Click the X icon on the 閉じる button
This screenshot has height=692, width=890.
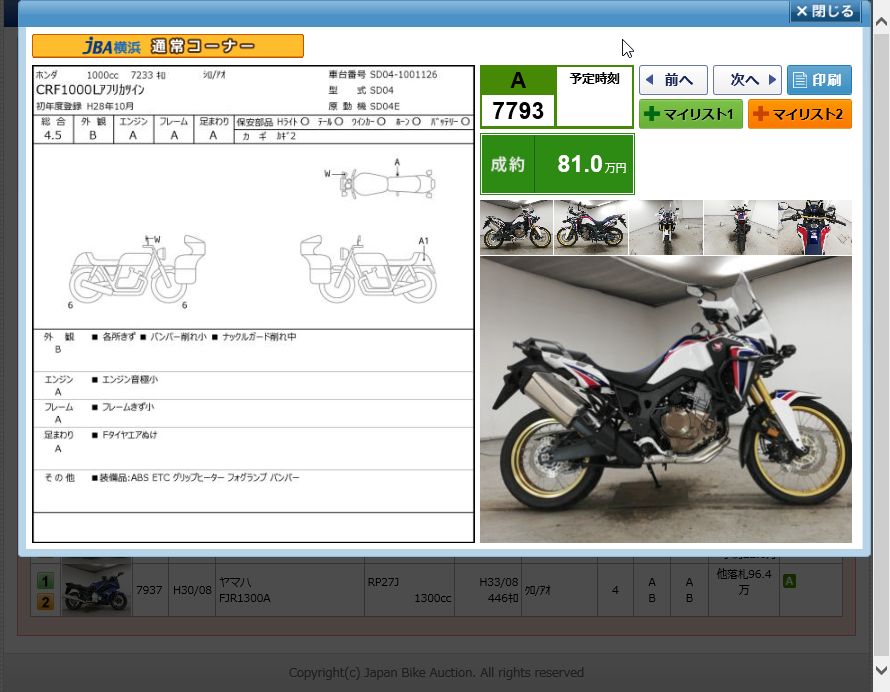pos(802,11)
